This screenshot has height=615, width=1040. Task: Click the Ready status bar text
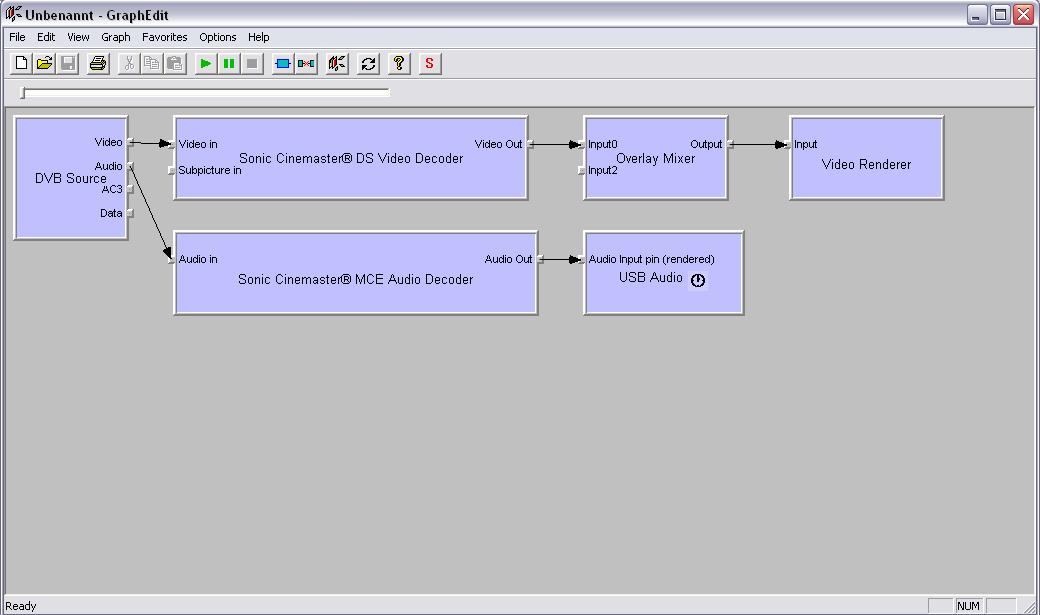click(21, 606)
